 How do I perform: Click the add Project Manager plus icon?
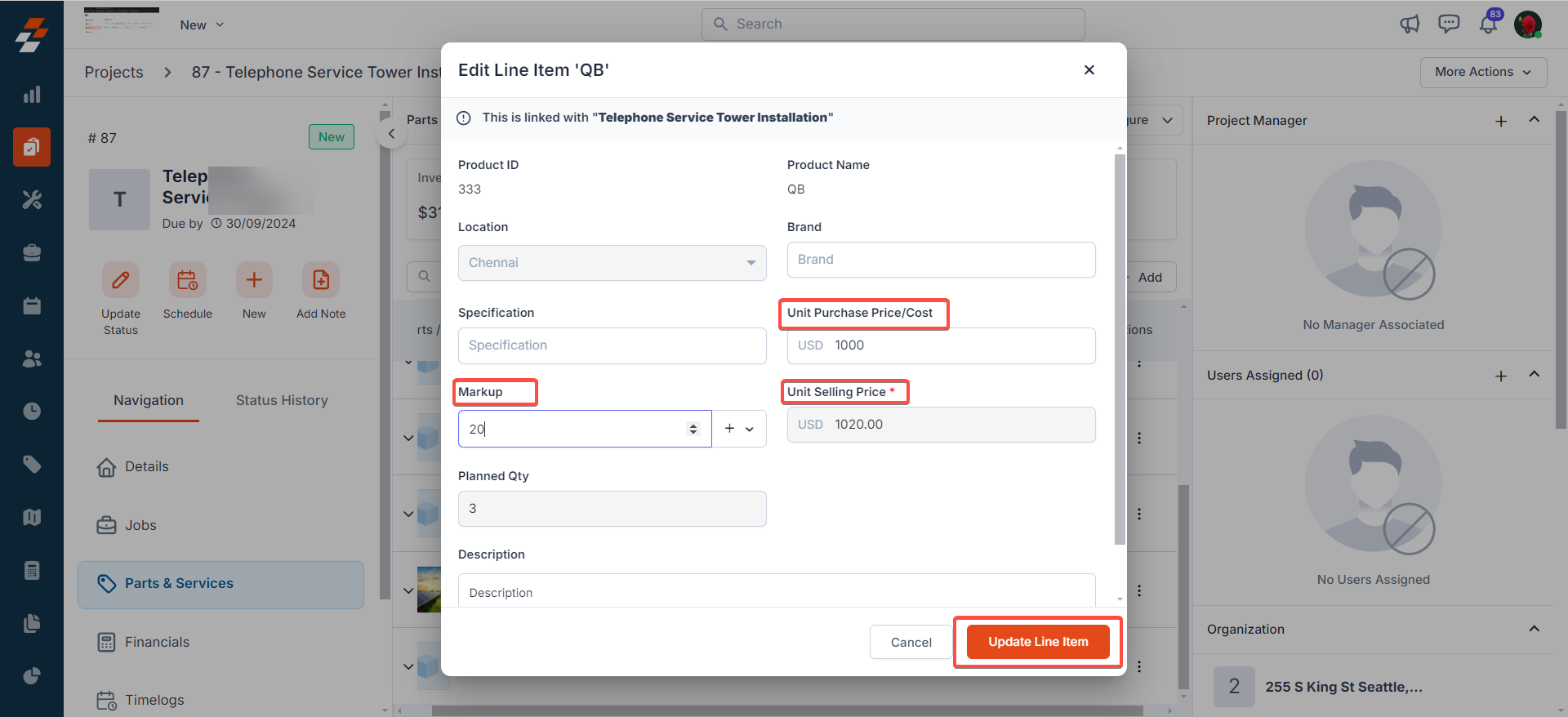[1501, 121]
